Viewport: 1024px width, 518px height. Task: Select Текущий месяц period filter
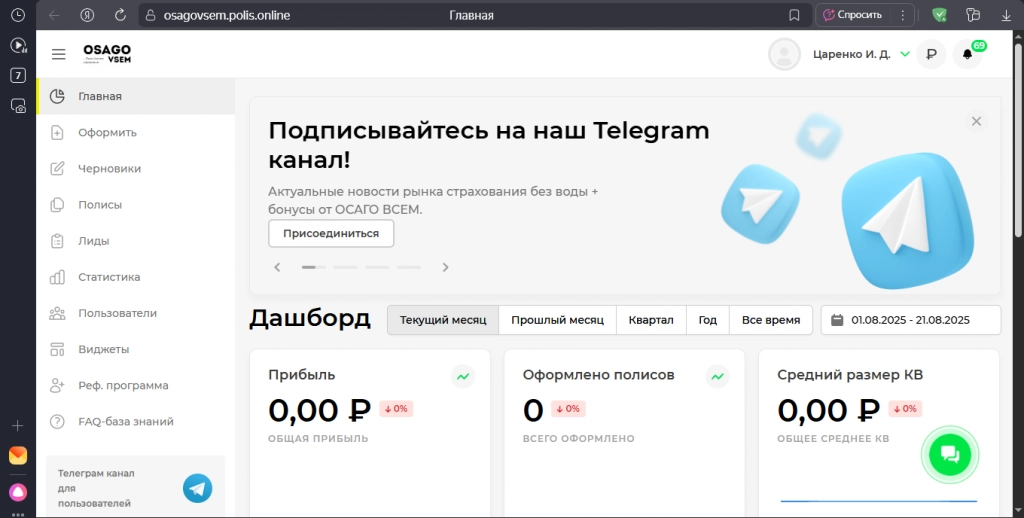click(x=443, y=320)
